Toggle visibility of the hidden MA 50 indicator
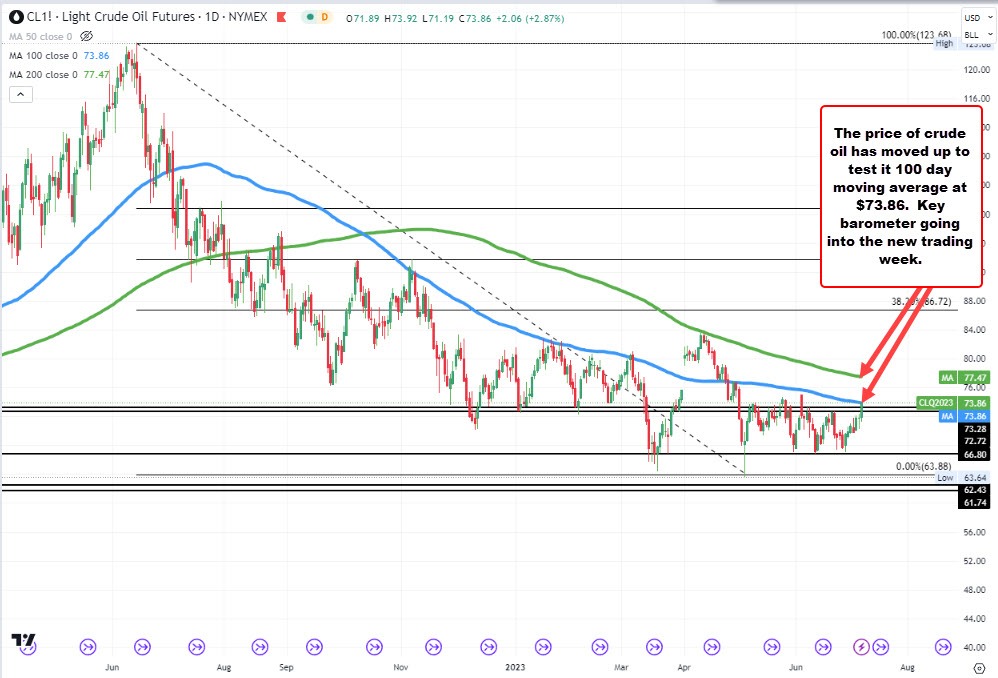This screenshot has width=998, height=678. pyautogui.click(x=85, y=35)
